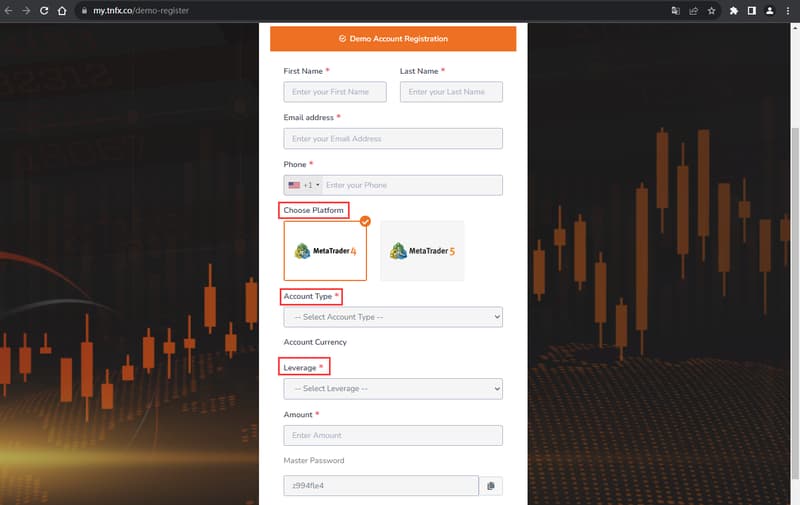This screenshot has width=800, height=505.
Task: Click the Demo Account Registration header button
Action: tap(393, 39)
